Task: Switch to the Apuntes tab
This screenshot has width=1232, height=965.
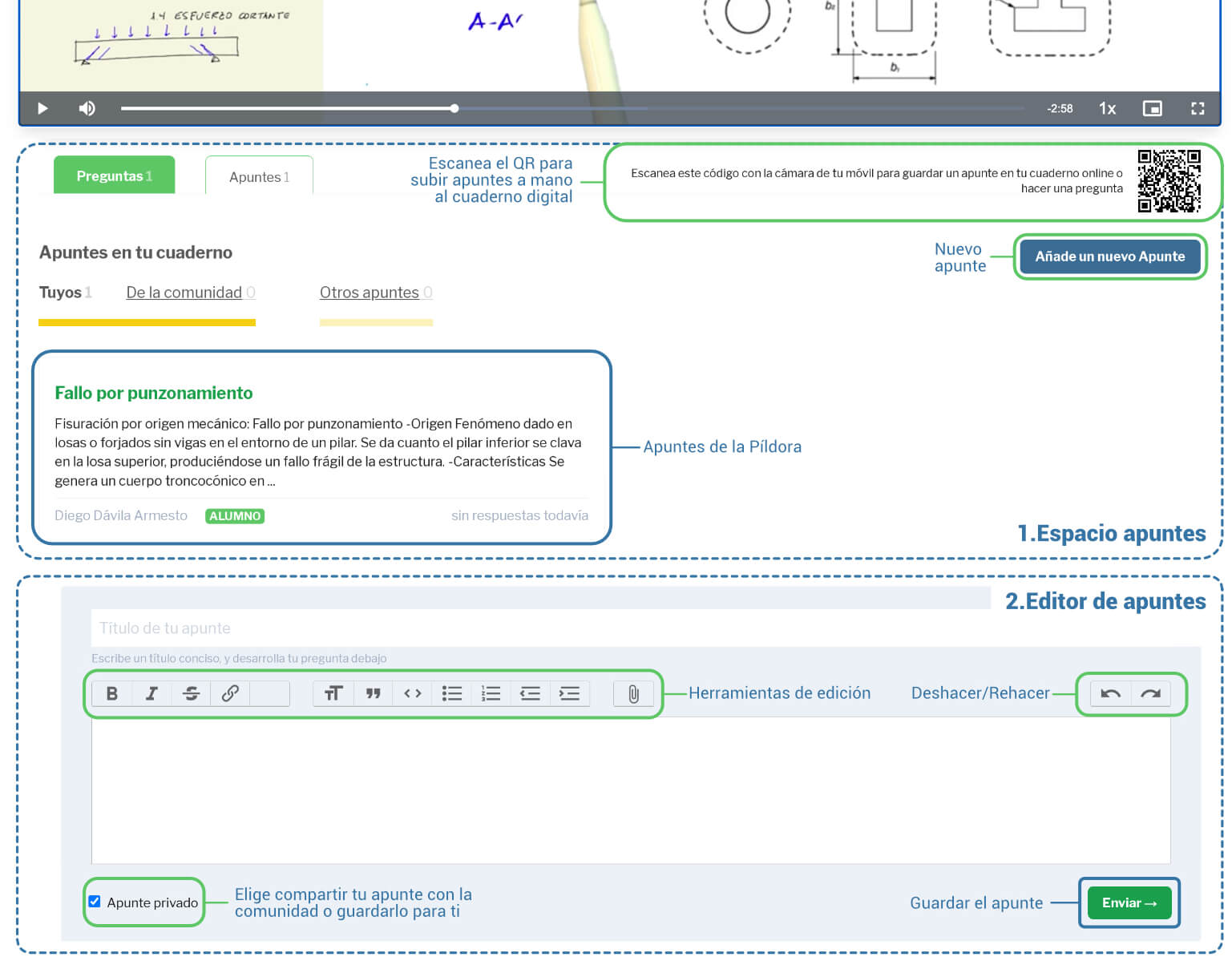Action: point(259,176)
